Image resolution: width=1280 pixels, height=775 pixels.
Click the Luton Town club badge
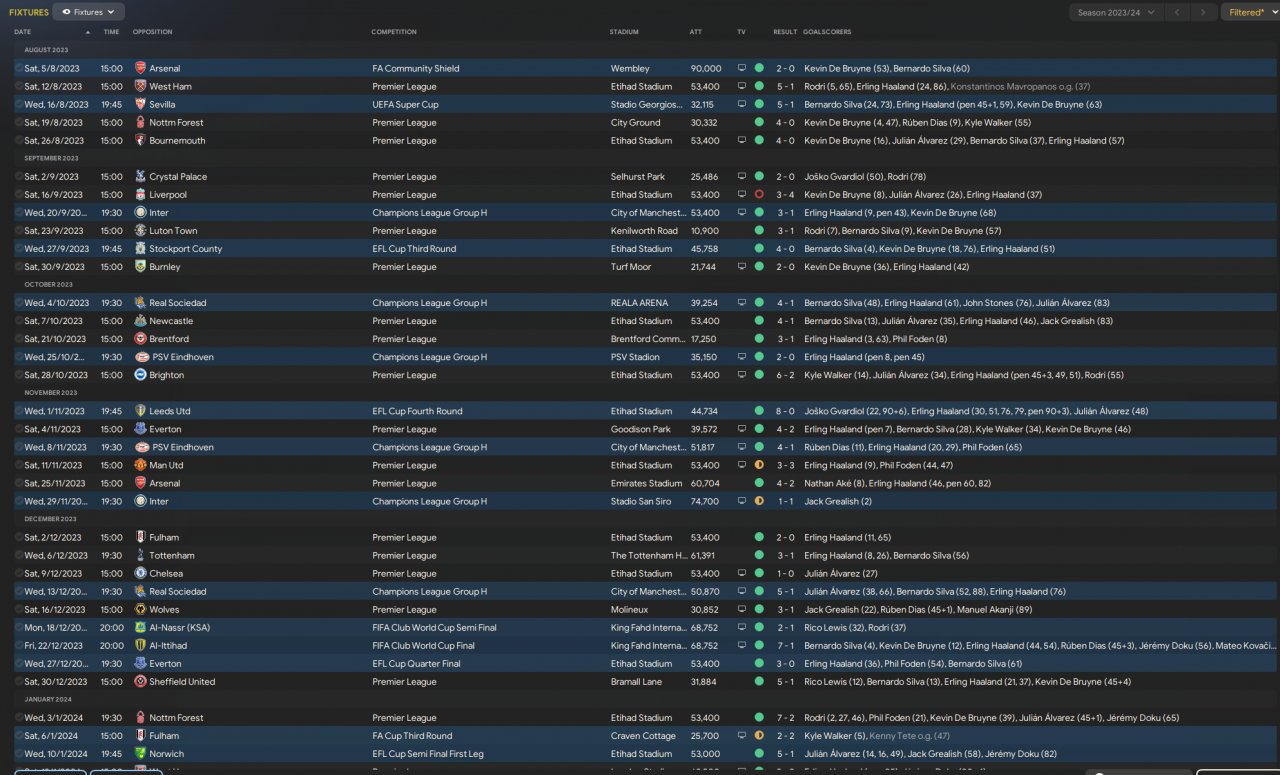(140, 231)
